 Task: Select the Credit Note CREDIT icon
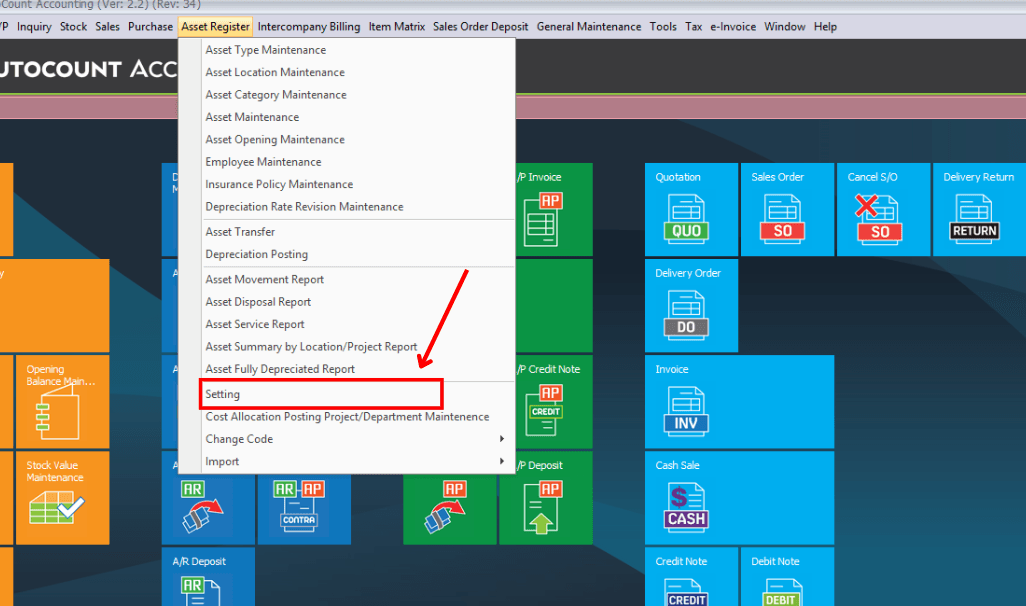tap(690, 580)
